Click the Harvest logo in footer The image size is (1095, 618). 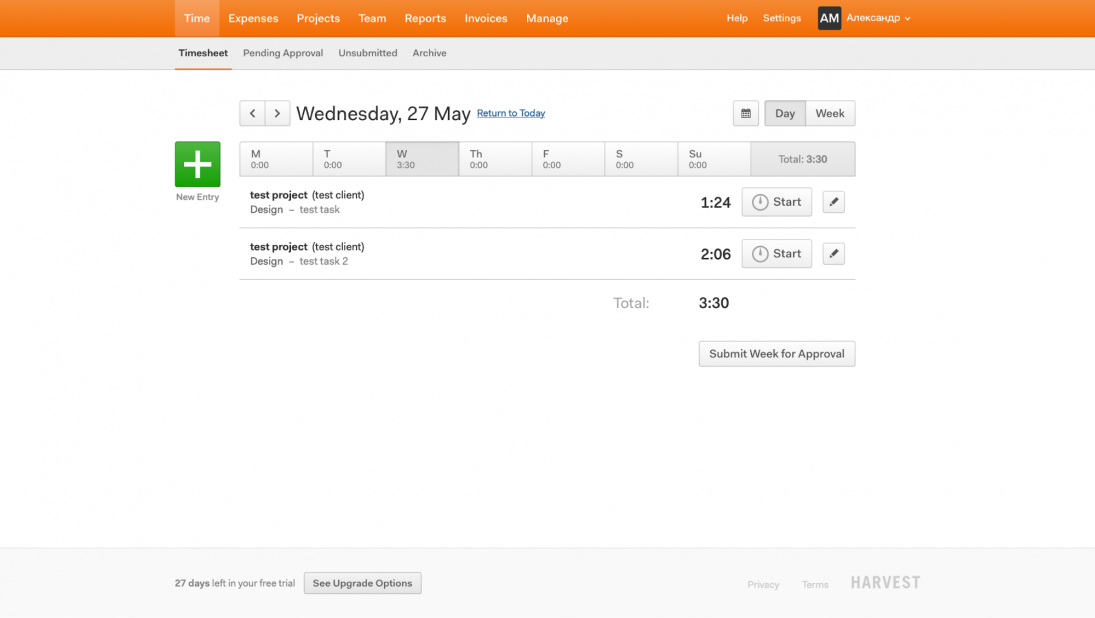(x=885, y=582)
